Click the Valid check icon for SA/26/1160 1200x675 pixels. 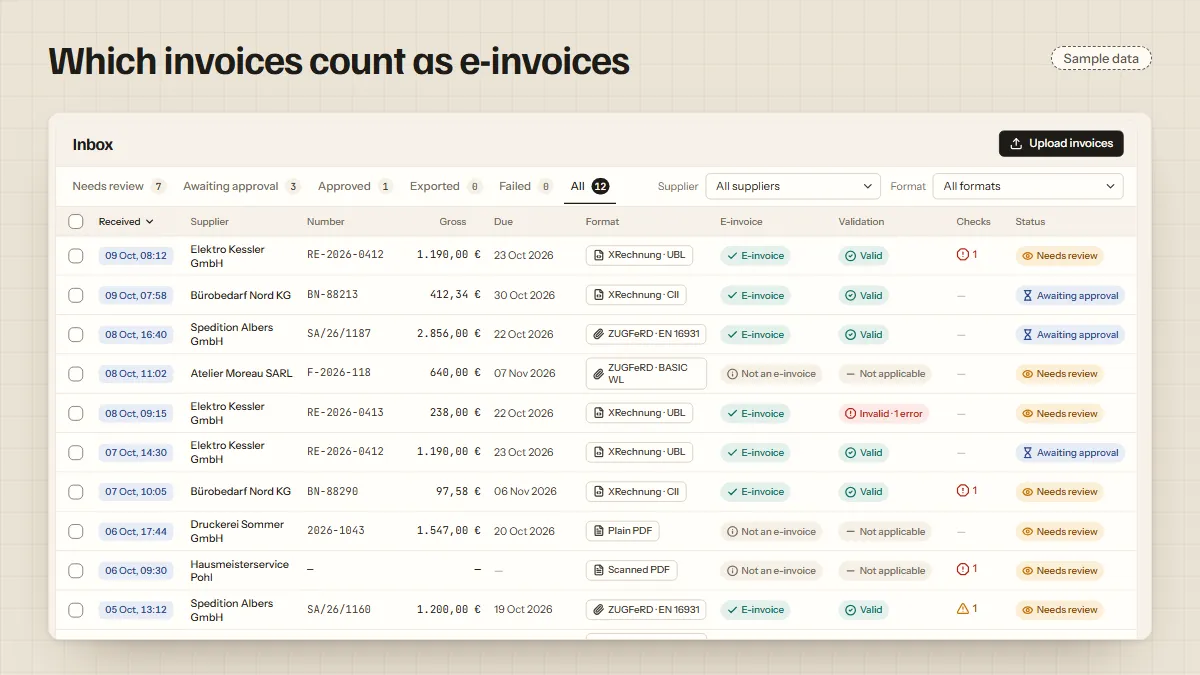coord(850,610)
